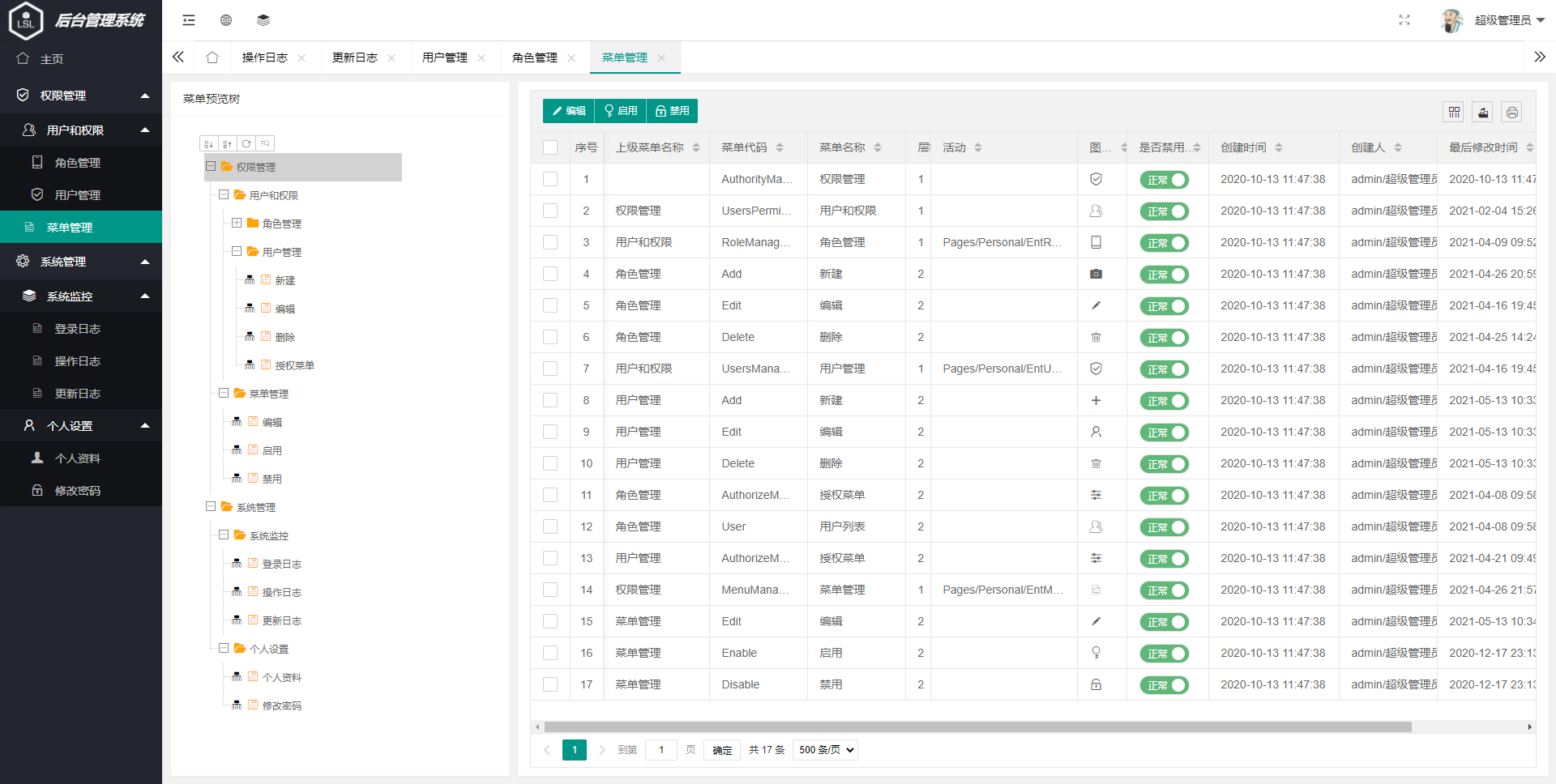Collapse the sidebar with the indent icon
Viewport: 1556px width, 784px height.
(x=188, y=19)
